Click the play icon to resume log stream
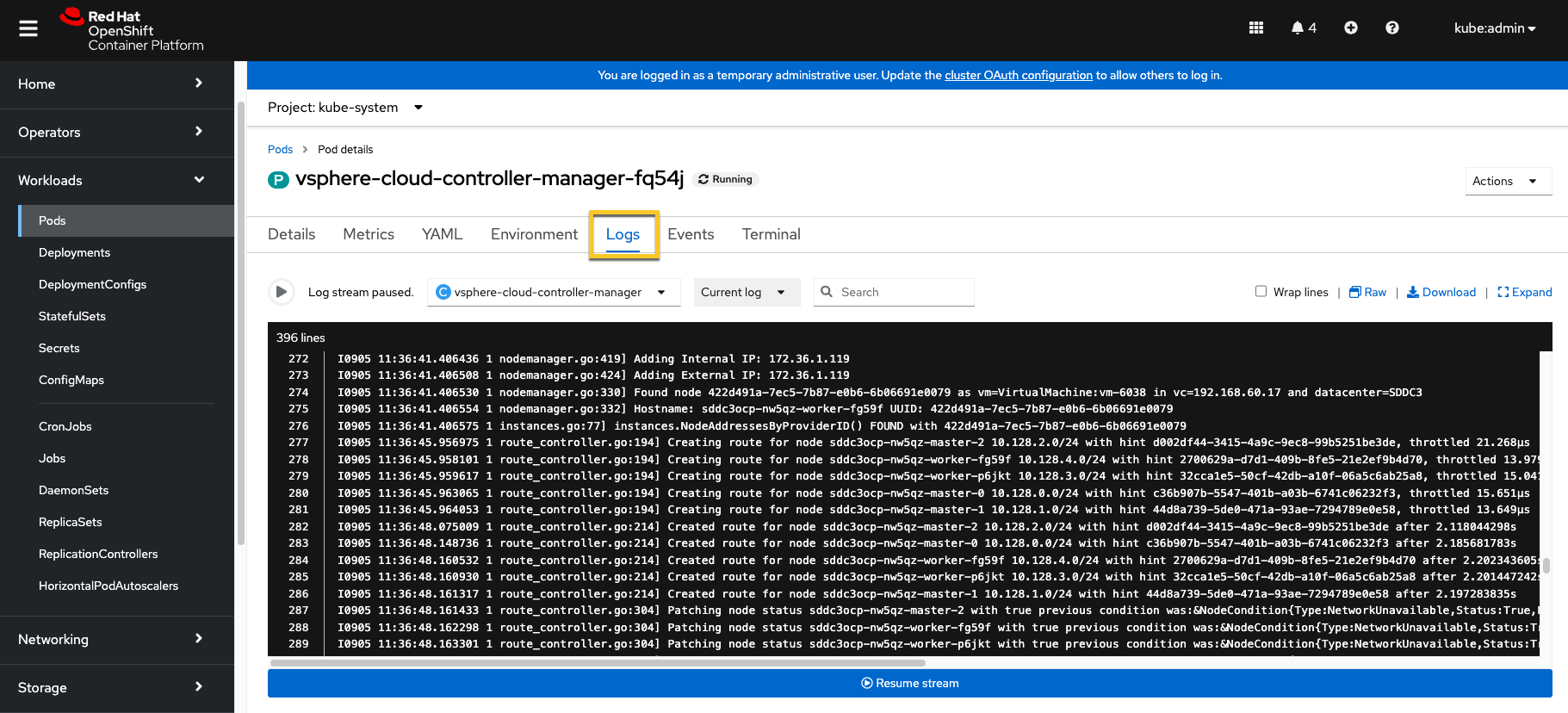 (x=281, y=292)
